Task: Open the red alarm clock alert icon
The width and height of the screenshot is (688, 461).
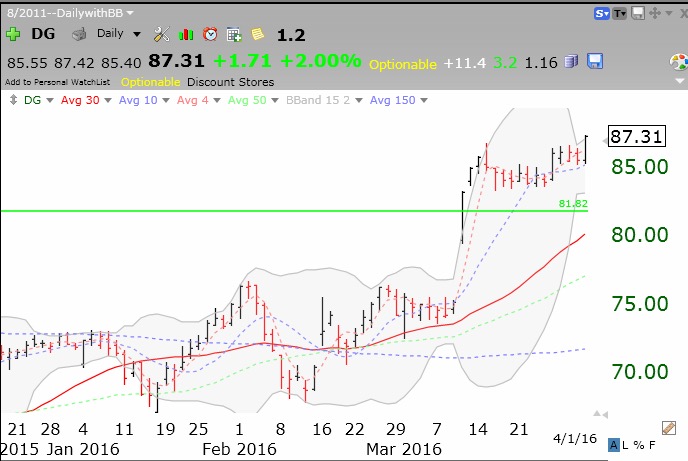Action: pyautogui.click(x=209, y=34)
